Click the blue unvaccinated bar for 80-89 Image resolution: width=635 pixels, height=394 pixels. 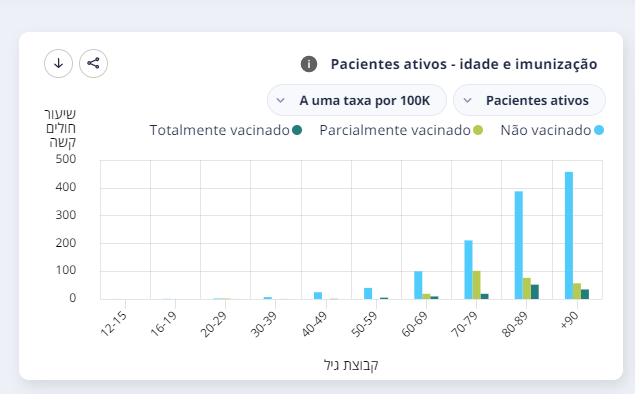519,245
